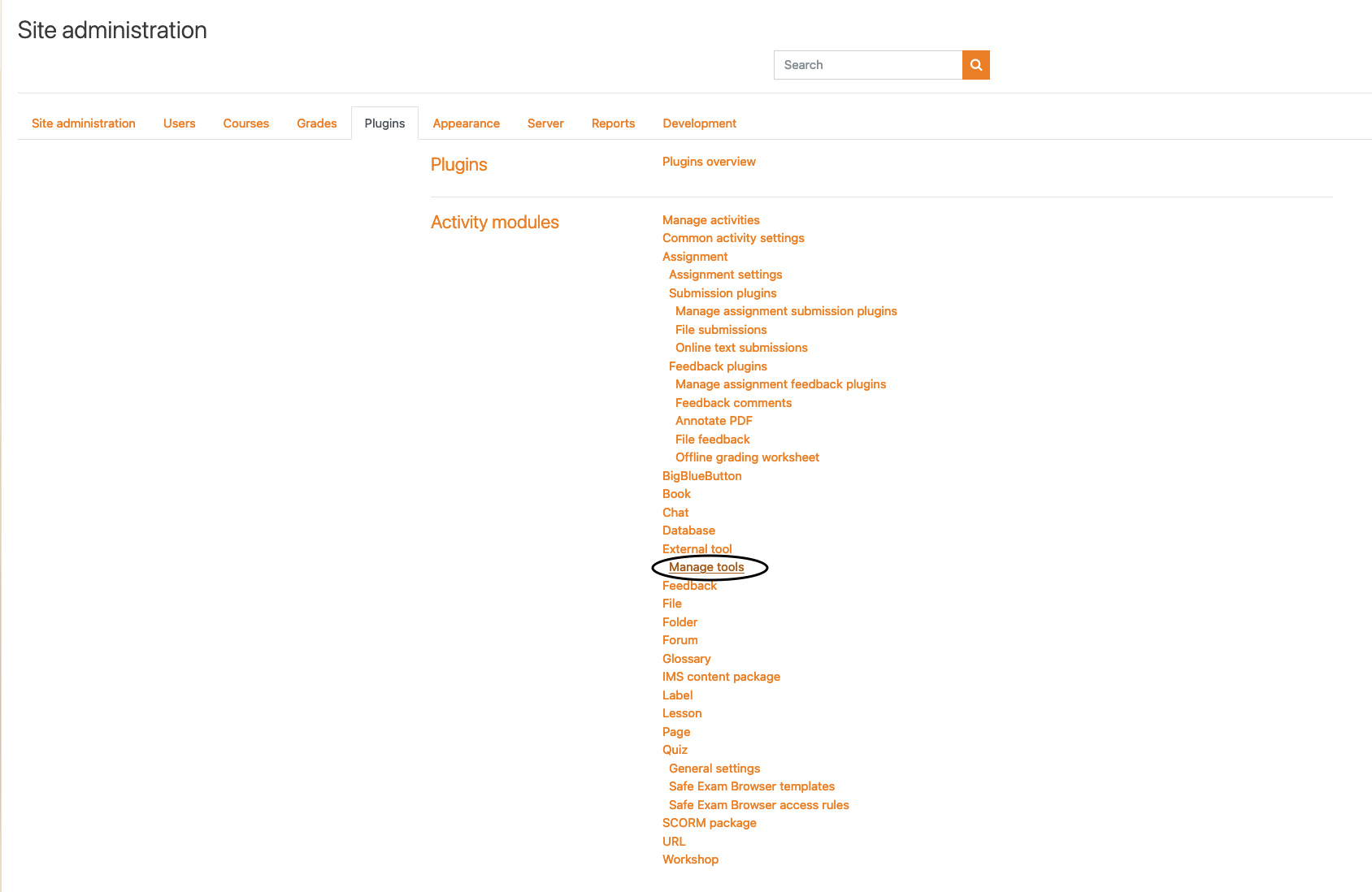Screen dimensions: 1372x892
Task: Click Manage assignment submission plugins
Action: 786,311
